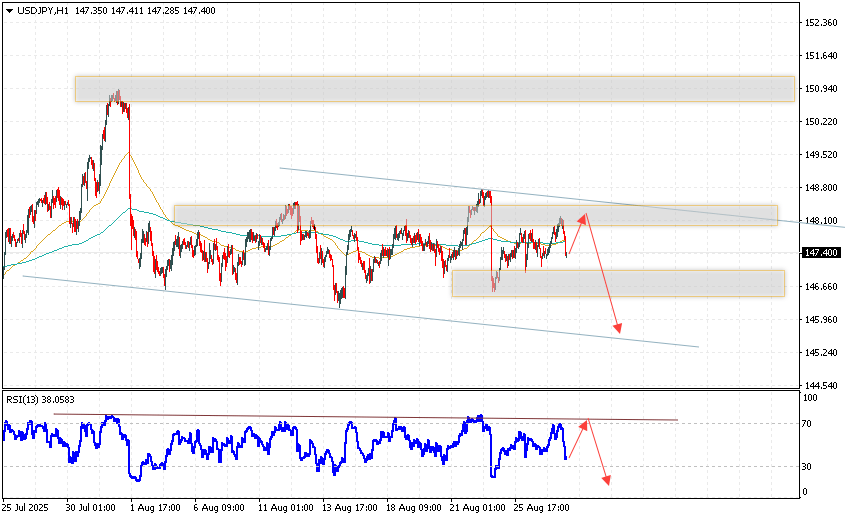Click the 145.240 price axis label

pos(821,352)
